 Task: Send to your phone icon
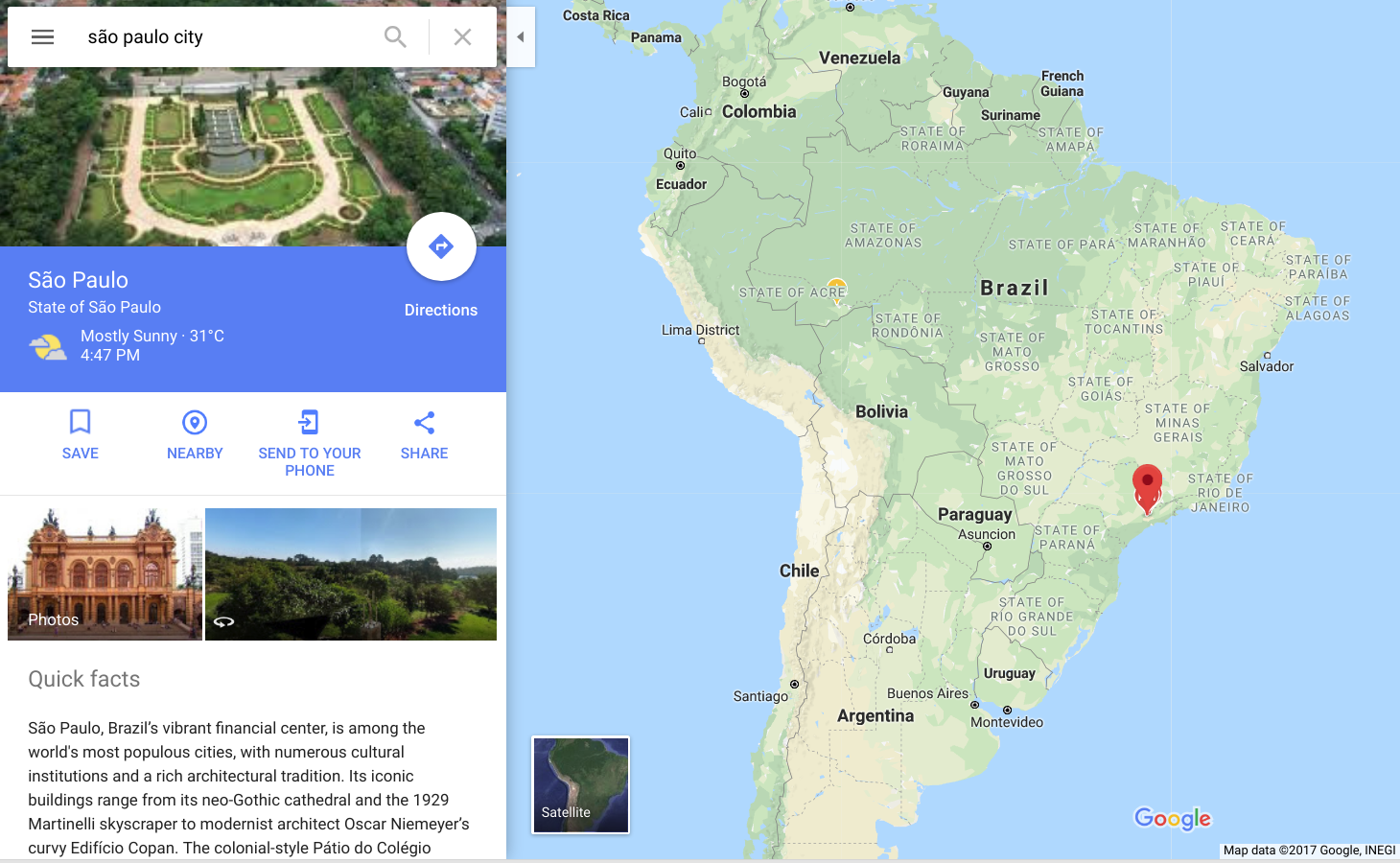(x=309, y=422)
